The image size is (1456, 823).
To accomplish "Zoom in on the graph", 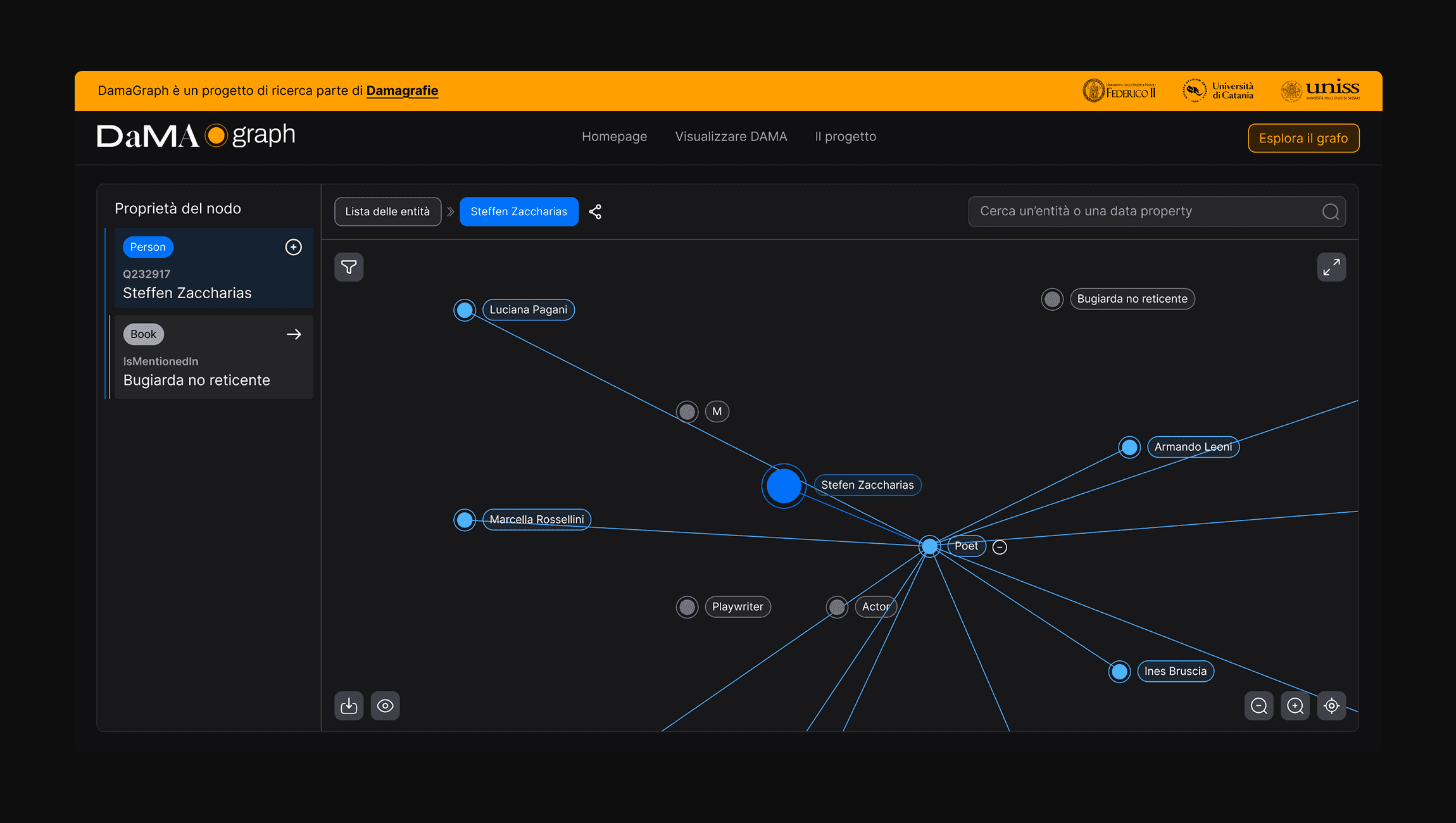I will click(x=1295, y=706).
